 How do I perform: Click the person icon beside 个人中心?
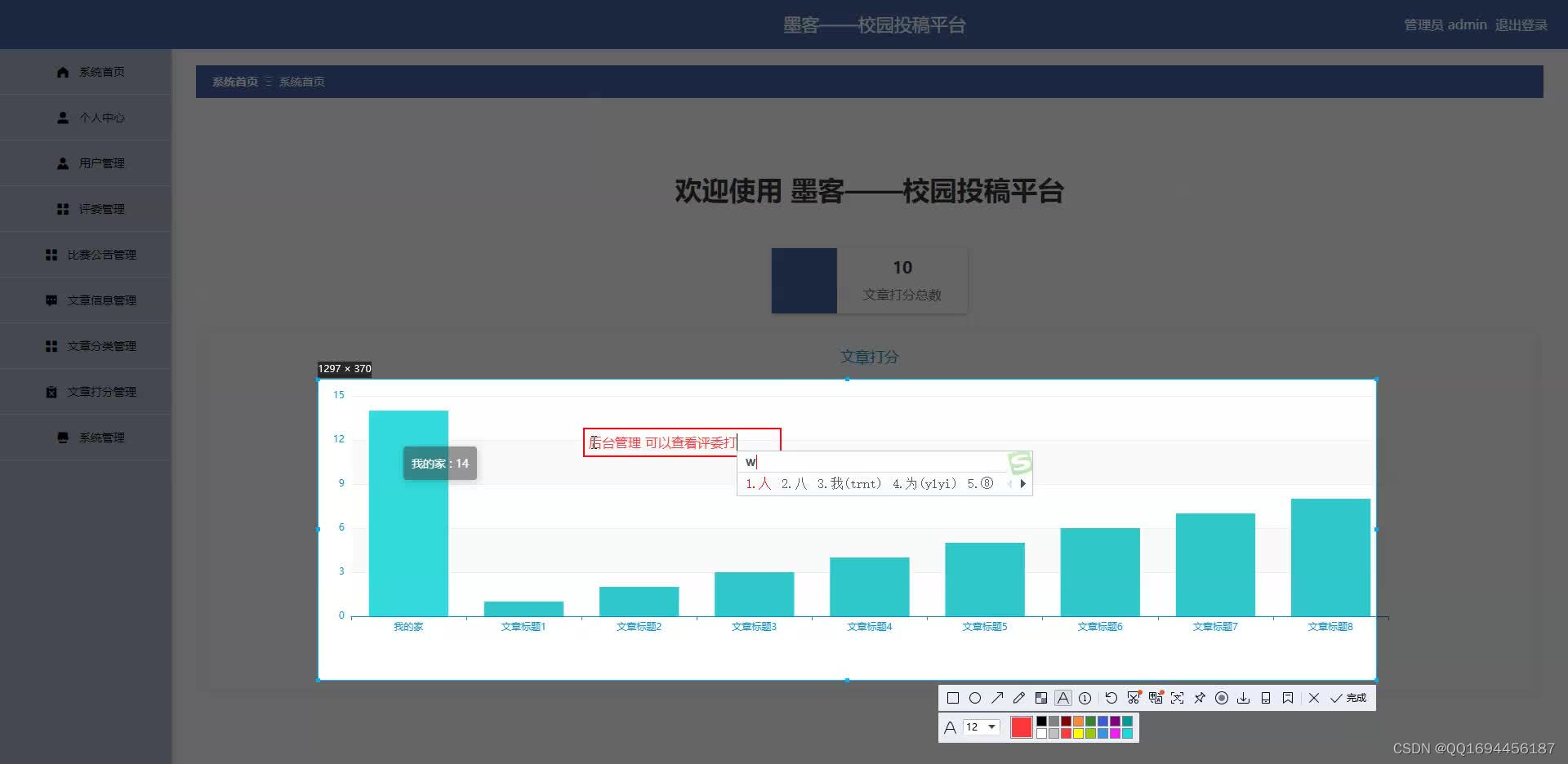click(x=63, y=118)
